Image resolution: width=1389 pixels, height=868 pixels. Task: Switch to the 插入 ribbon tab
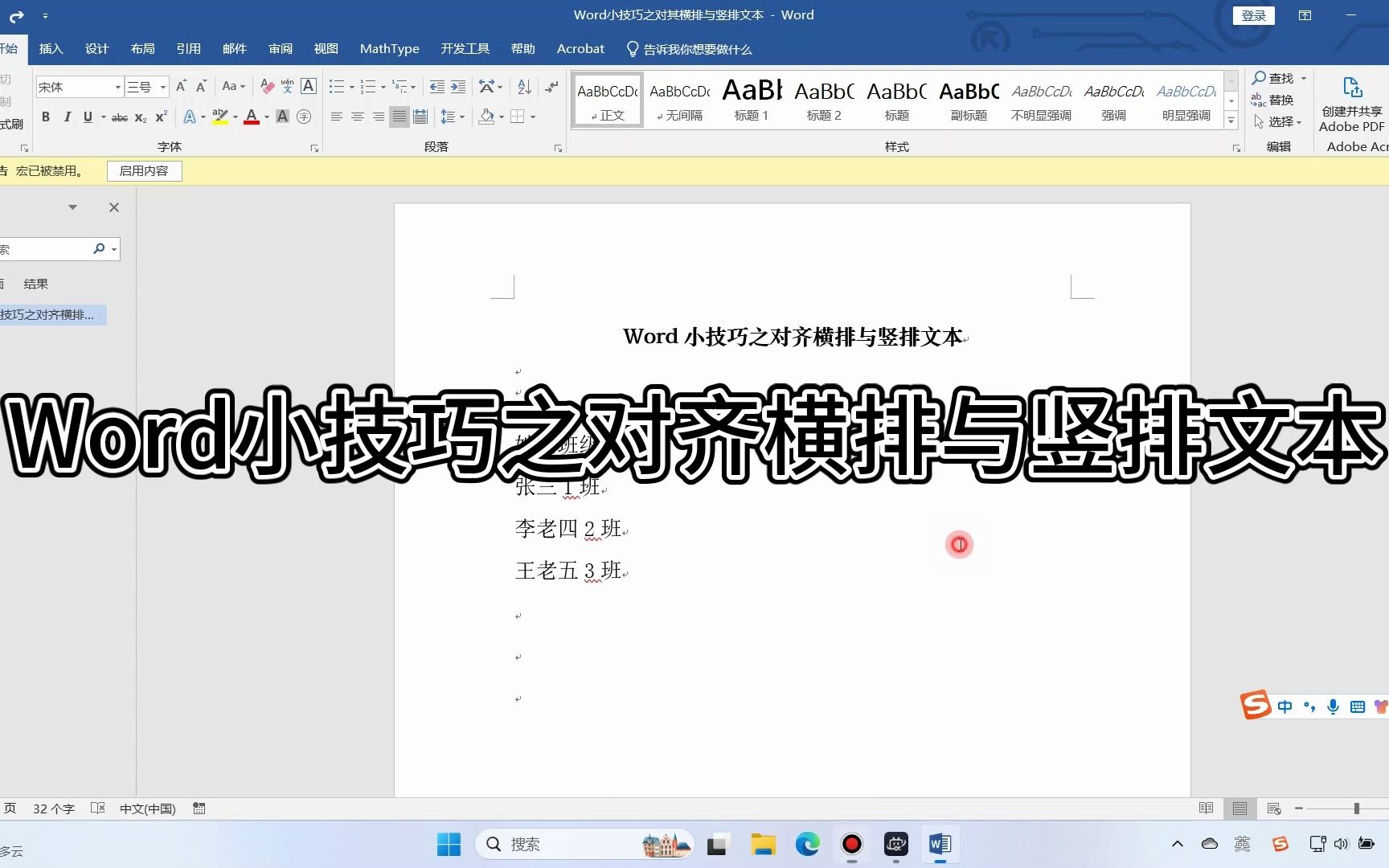(51, 48)
